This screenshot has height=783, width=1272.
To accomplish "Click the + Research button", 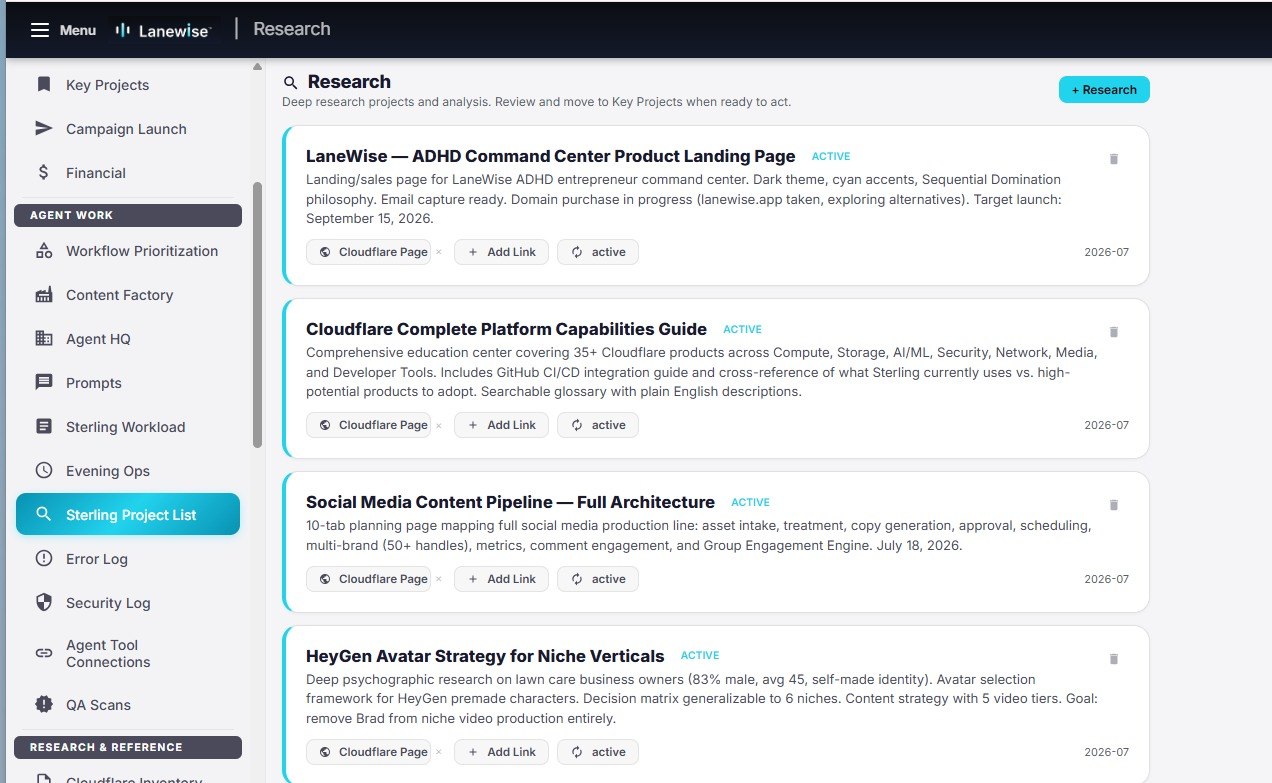I will 1104,90.
